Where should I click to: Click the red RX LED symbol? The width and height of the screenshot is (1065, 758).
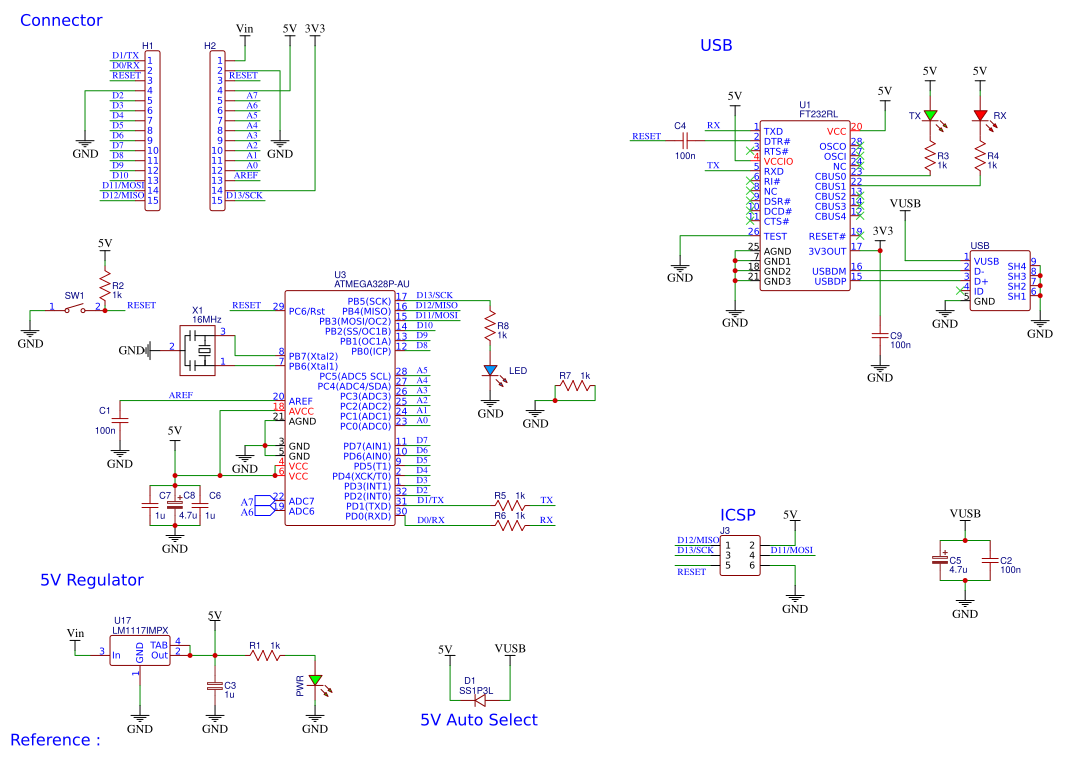979,116
